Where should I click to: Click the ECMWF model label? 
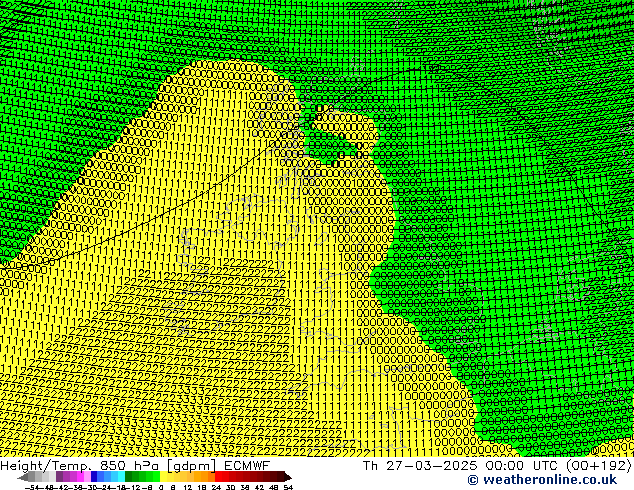247,465
